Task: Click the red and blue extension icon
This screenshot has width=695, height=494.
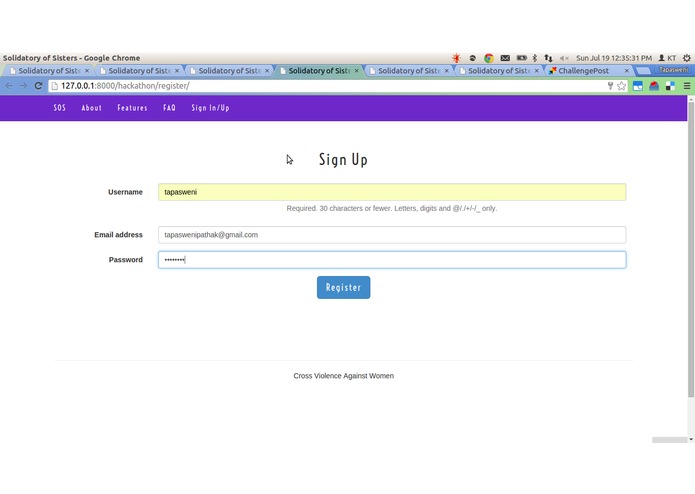Action: point(654,86)
